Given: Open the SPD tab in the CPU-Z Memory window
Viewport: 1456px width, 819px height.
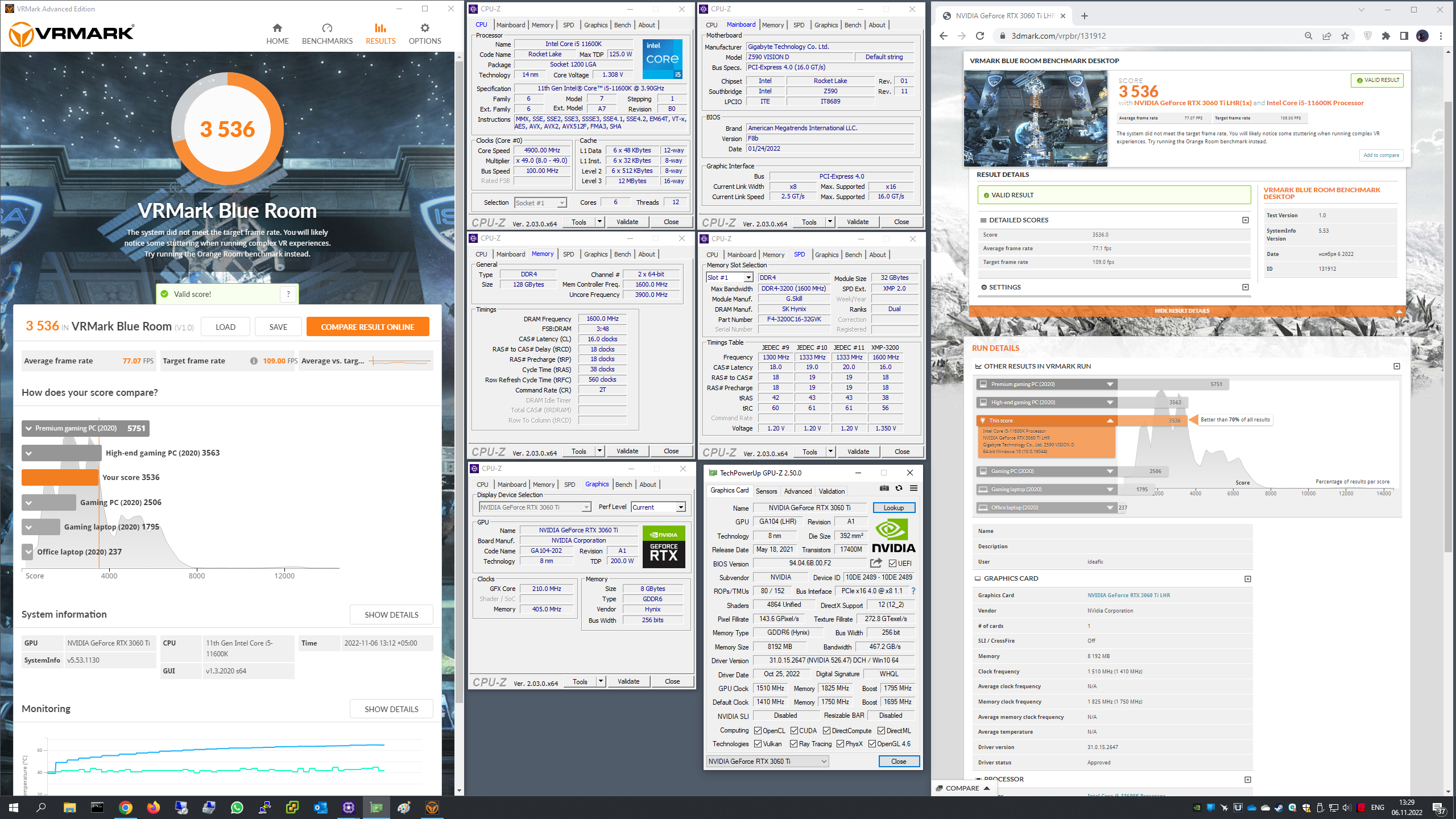Looking at the screenshot, I should [569, 254].
